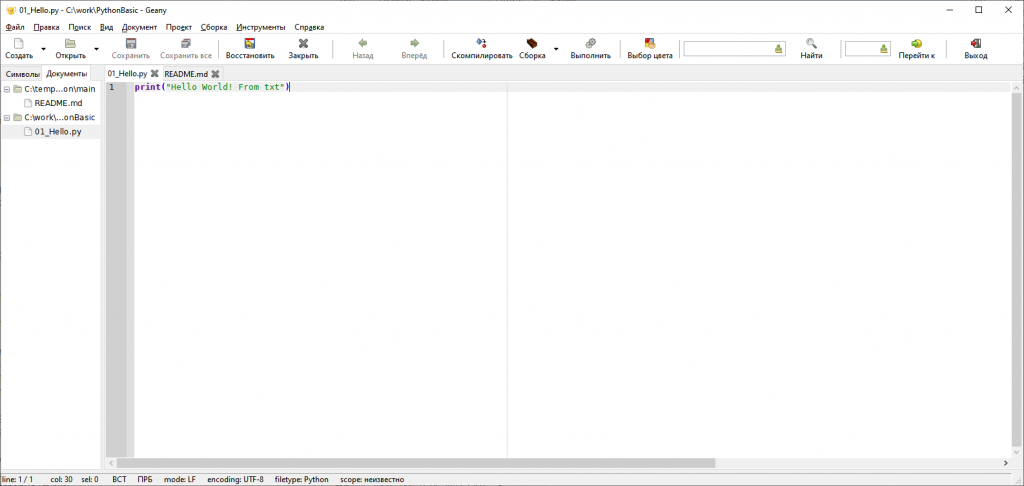
Task: Click the "encoding: UTF-8" status text
Action: (x=236, y=479)
